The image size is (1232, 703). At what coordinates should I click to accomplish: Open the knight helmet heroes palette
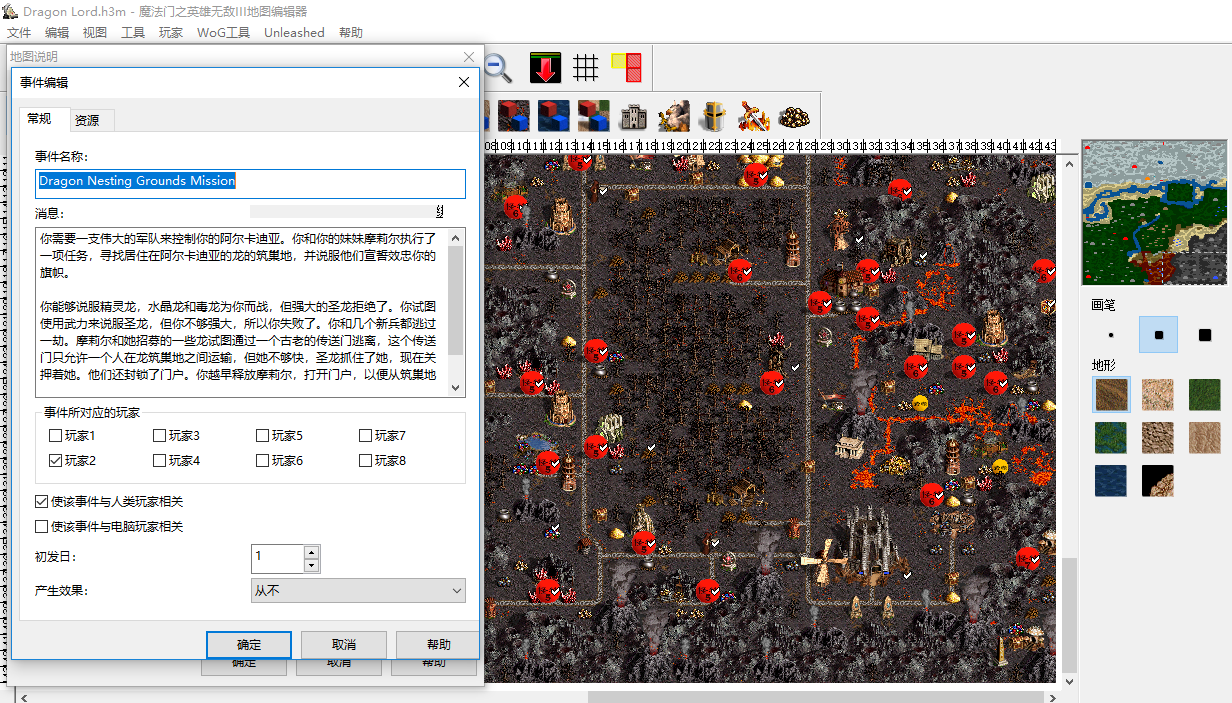714,116
